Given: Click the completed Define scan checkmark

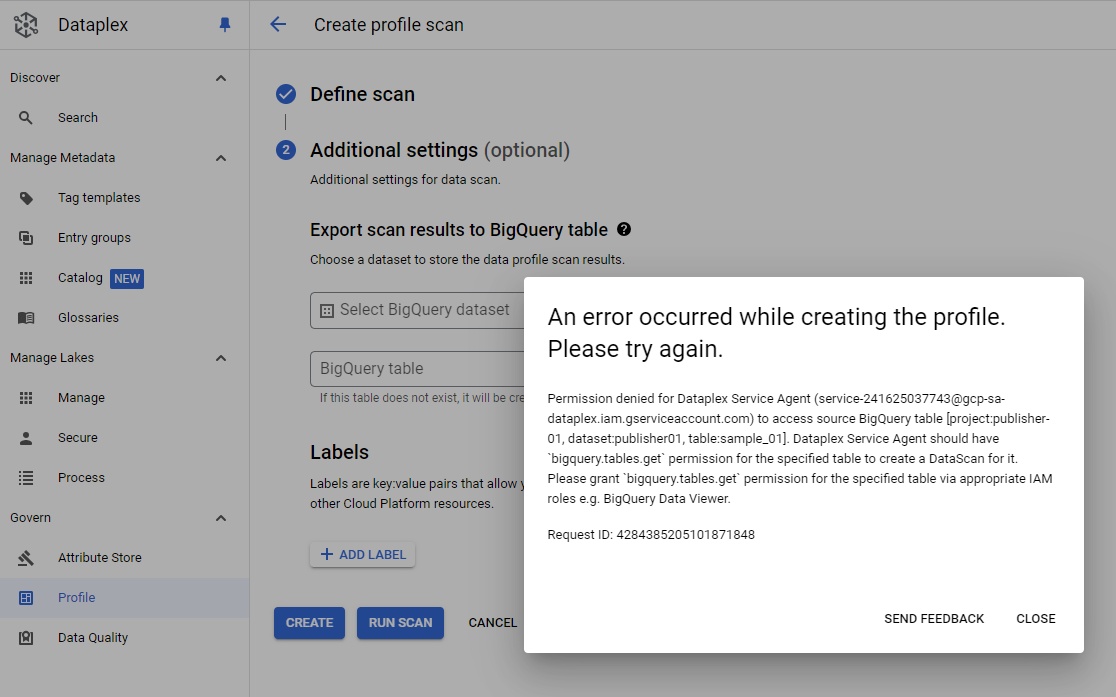Looking at the screenshot, I should (x=286, y=94).
